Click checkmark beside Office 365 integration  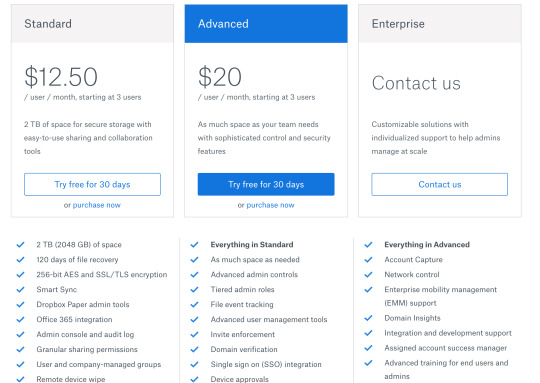click(21, 319)
